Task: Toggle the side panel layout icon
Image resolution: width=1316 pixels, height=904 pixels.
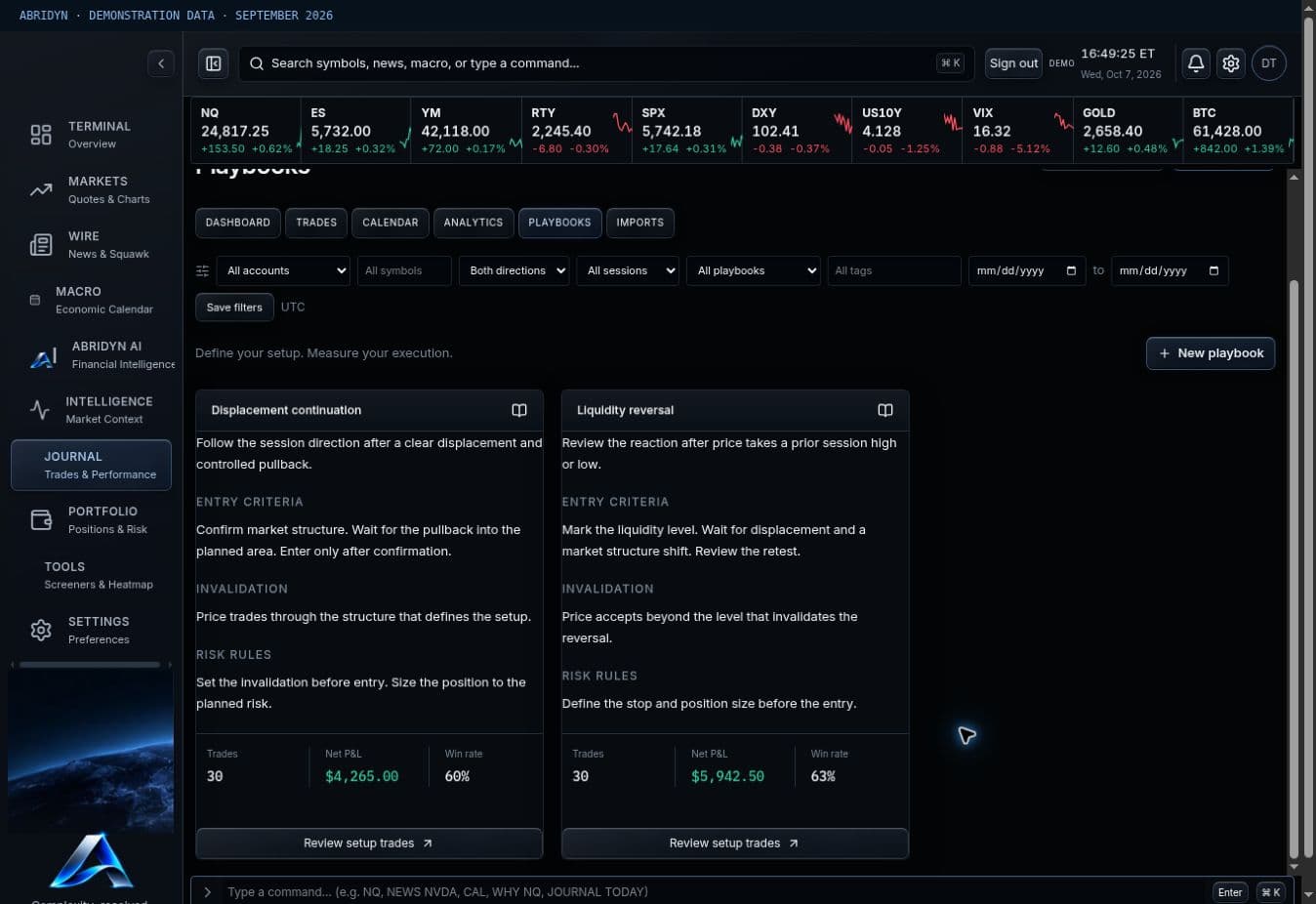Action: coord(213,63)
